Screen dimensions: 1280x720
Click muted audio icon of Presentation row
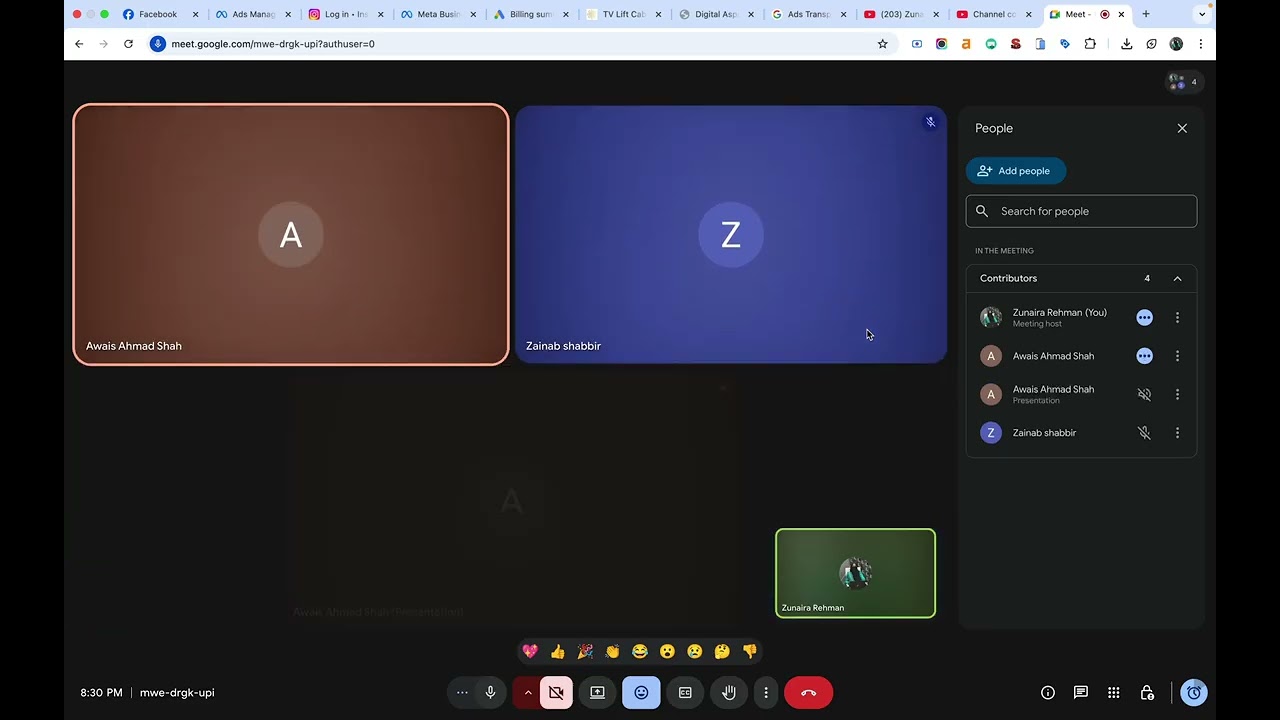(1144, 394)
